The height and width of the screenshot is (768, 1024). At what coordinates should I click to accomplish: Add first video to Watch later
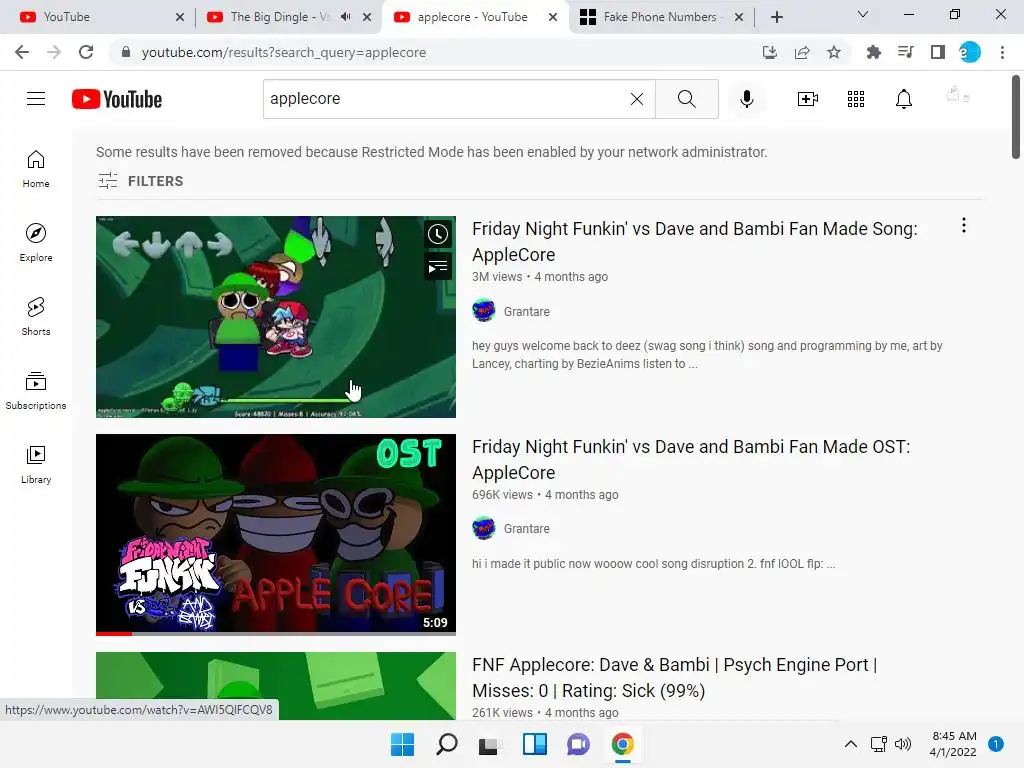(x=438, y=234)
